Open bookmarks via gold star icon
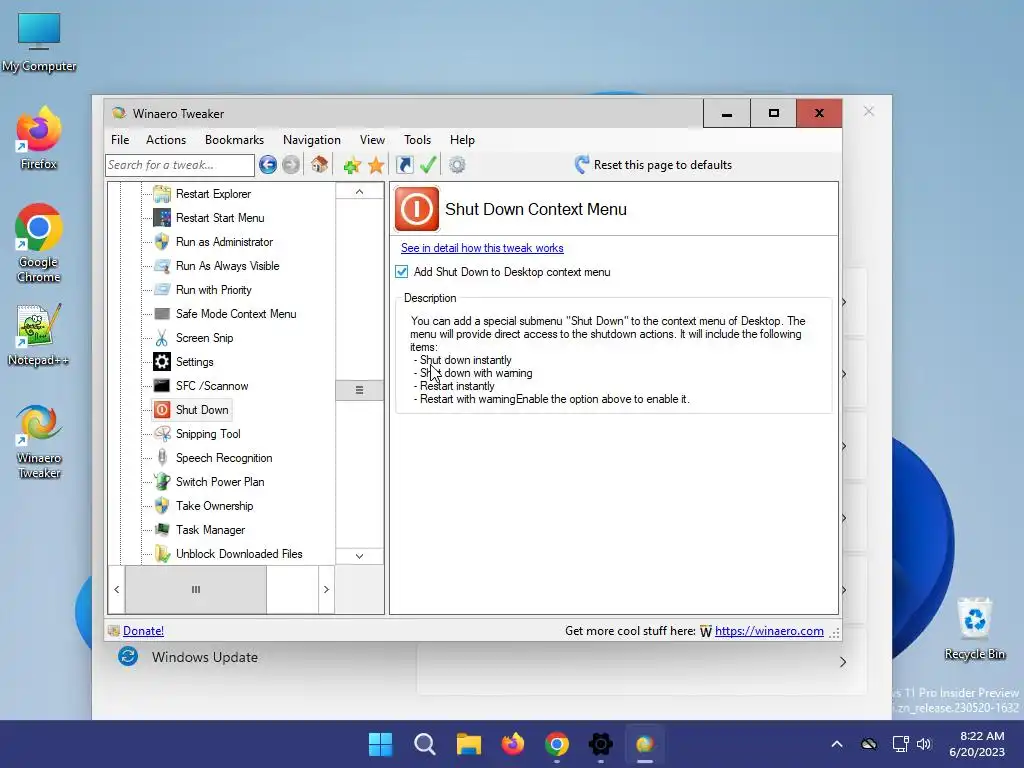The width and height of the screenshot is (1024, 768). [x=376, y=165]
